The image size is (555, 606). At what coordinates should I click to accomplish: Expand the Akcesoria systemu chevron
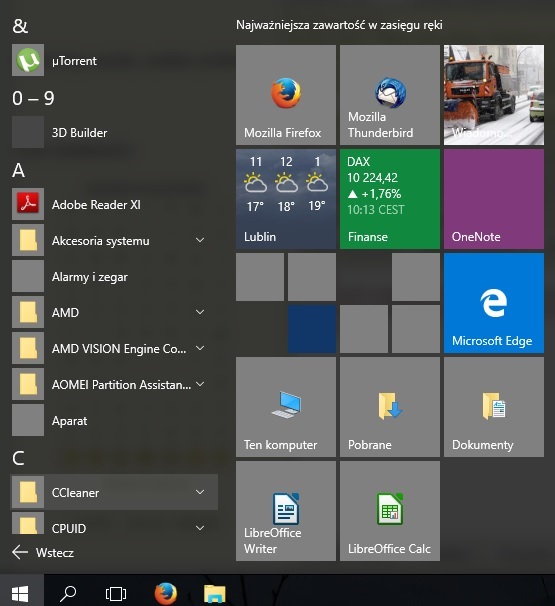point(200,240)
